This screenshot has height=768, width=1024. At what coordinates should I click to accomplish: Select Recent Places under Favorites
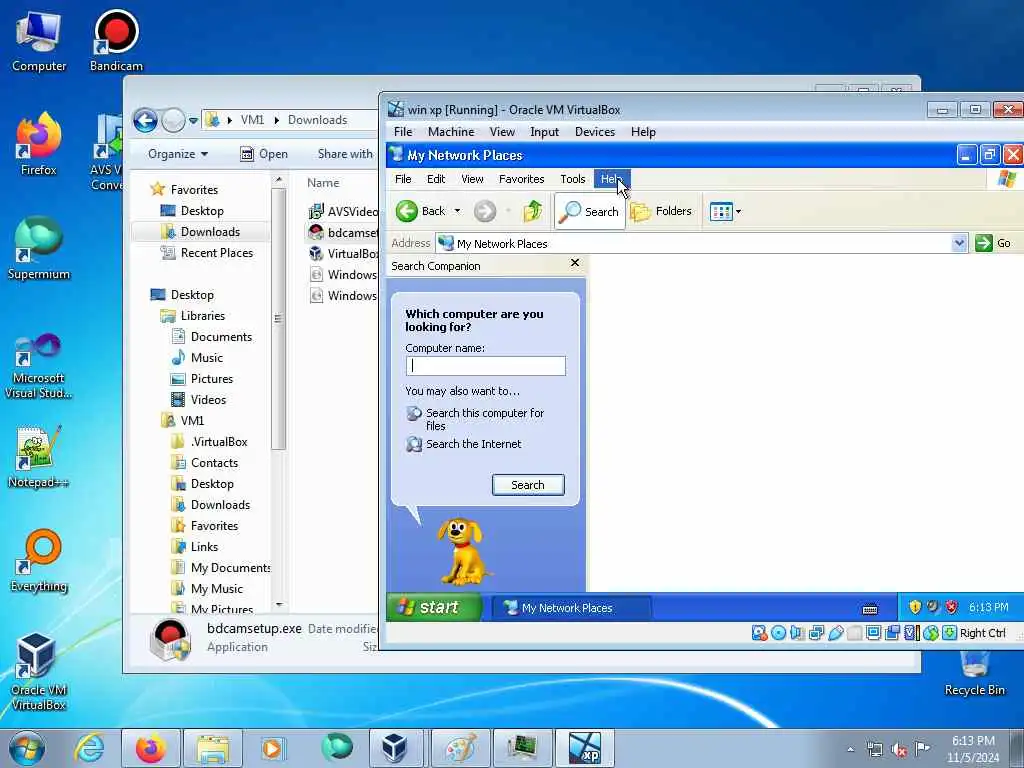coord(206,253)
